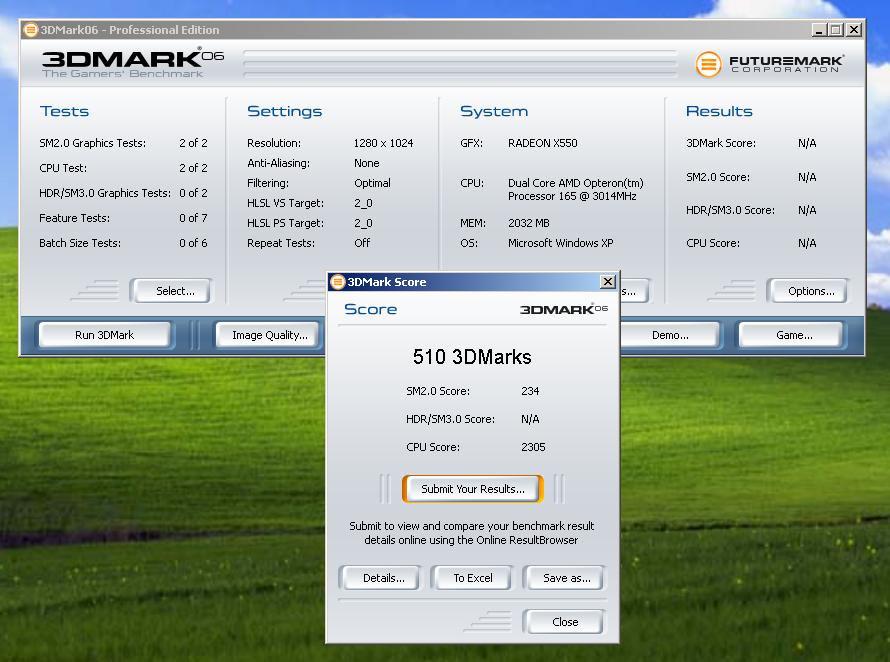890x662 pixels.
Task: Click the 3DMARK06 logo in Score dialog
Action: 563,309
